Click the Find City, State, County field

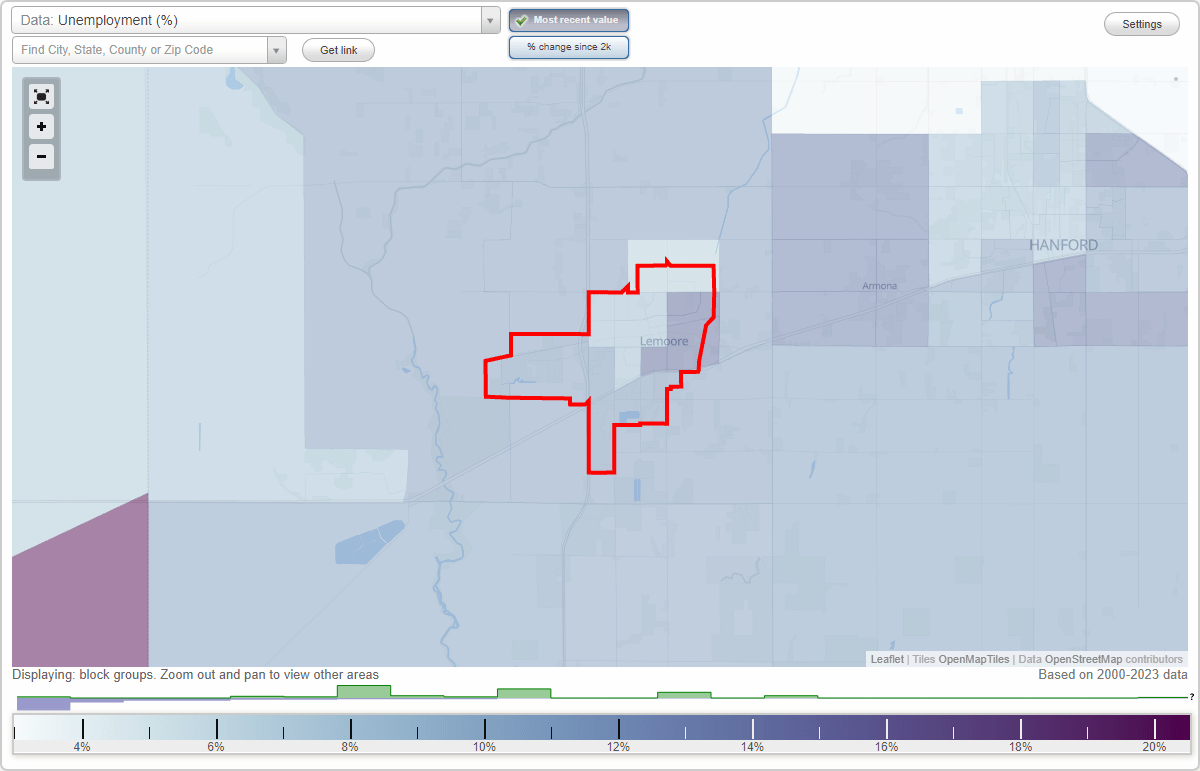click(140, 49)
